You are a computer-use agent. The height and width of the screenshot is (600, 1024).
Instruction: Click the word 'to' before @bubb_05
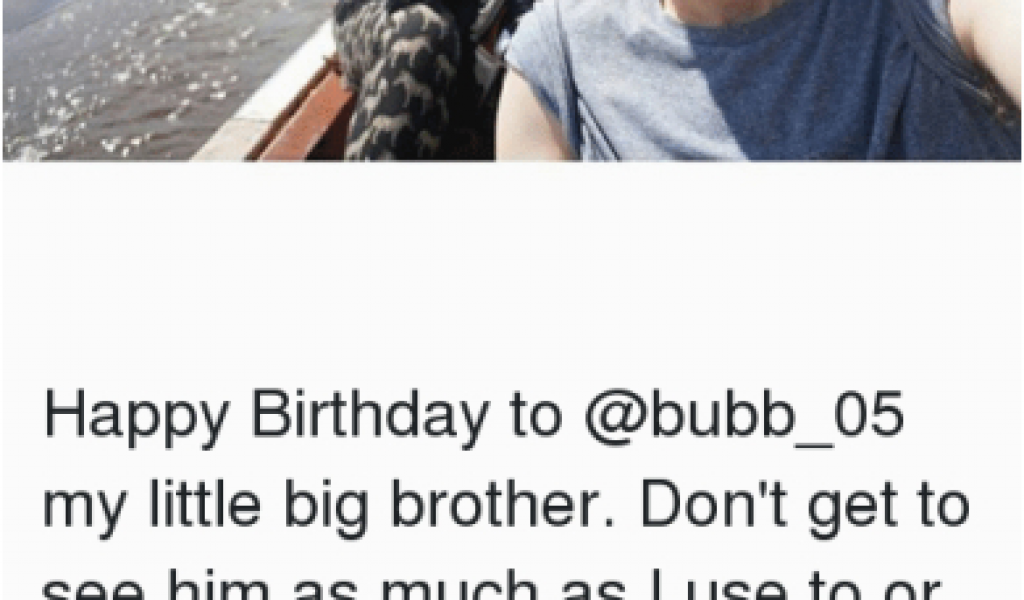click(536, 416)
